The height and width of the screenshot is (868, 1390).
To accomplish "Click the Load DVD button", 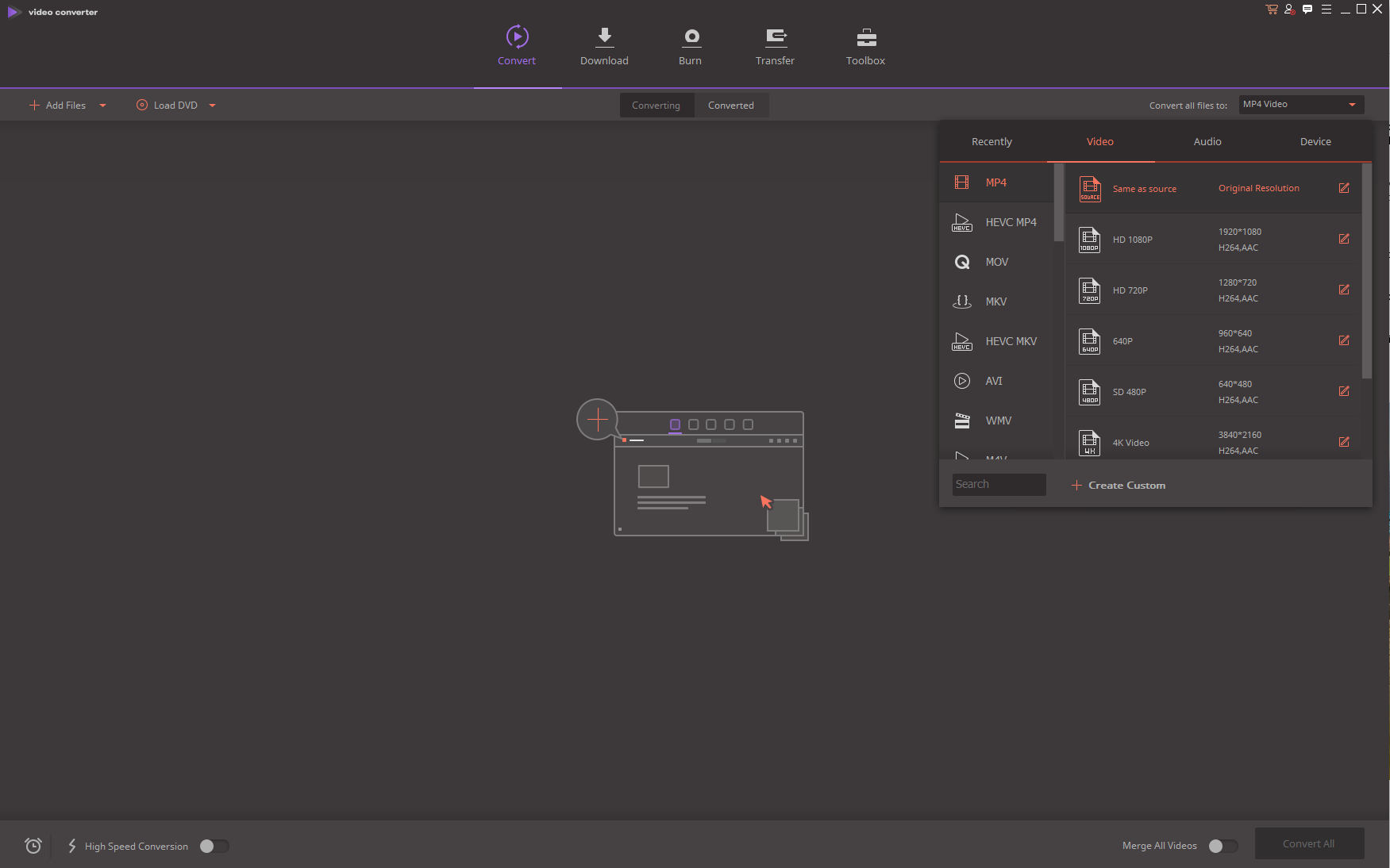I will (167, 106).
